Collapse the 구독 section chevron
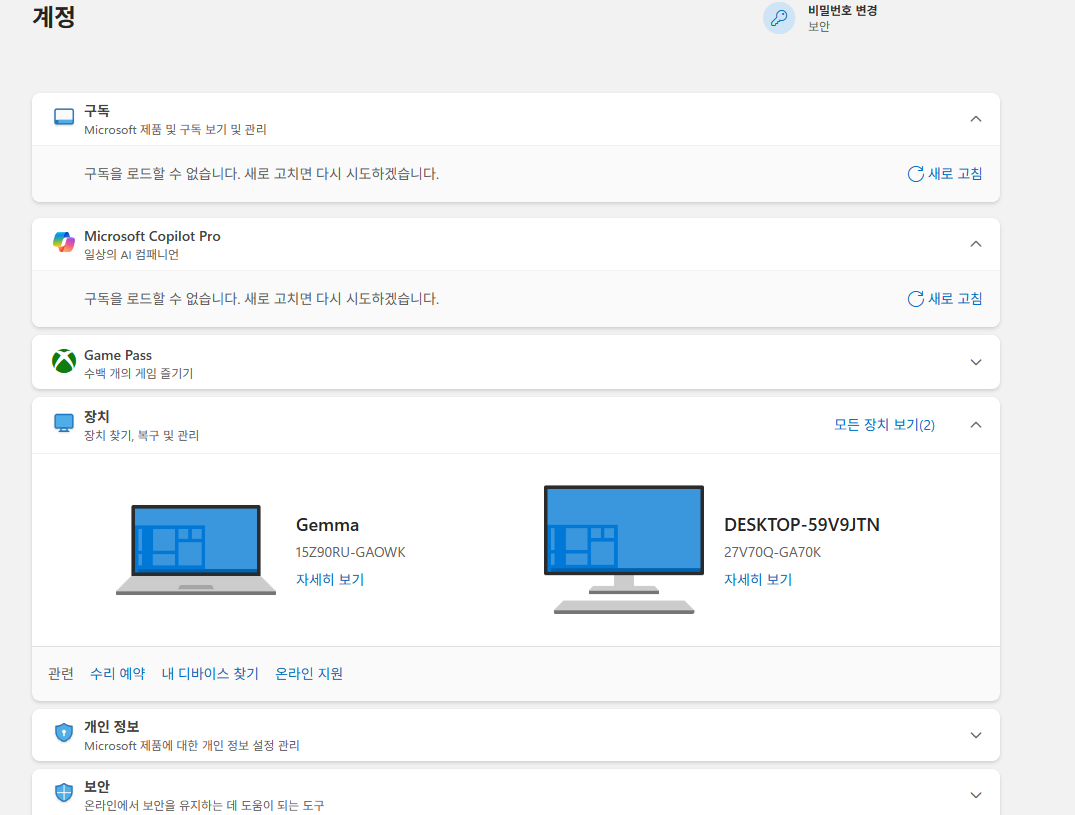 (x=976, y=119)
